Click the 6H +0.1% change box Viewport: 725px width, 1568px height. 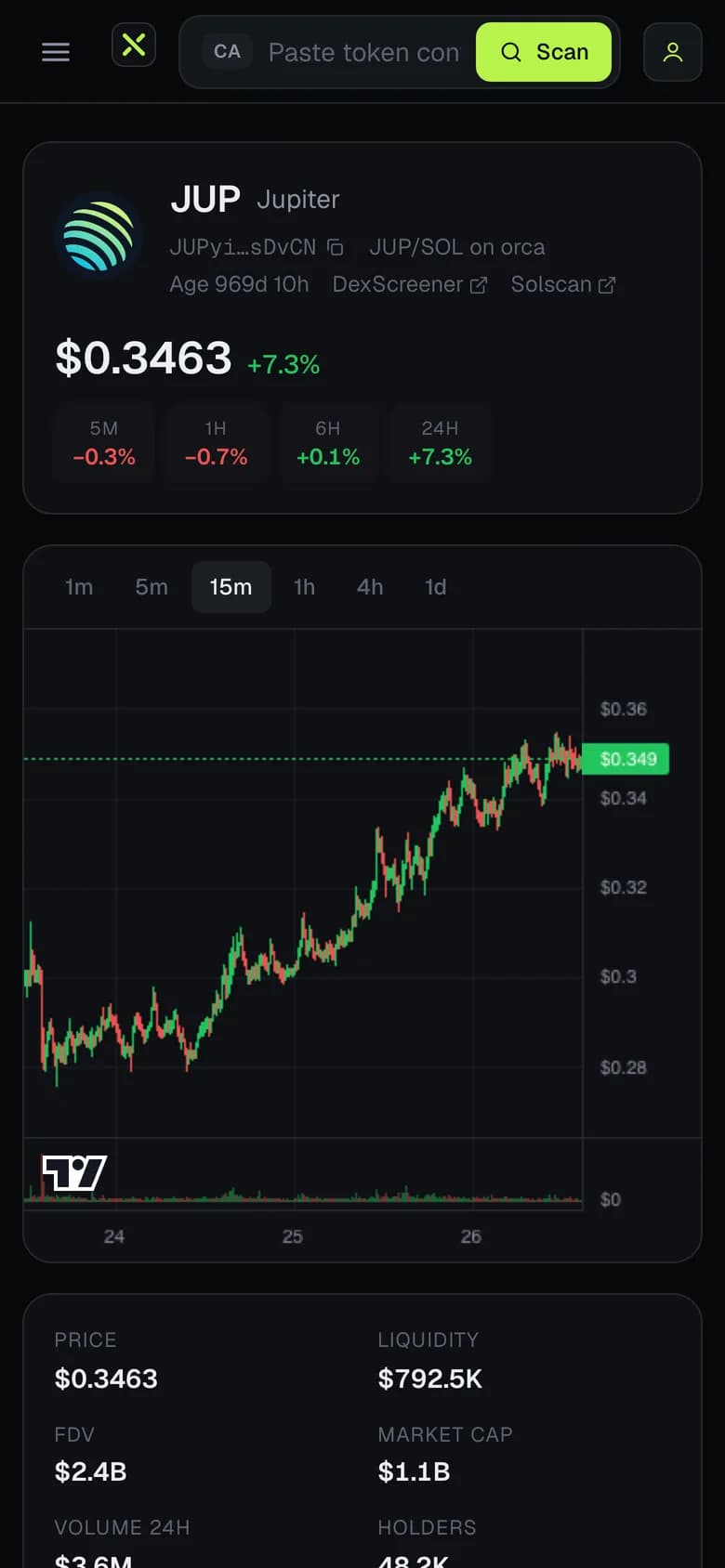328,443
